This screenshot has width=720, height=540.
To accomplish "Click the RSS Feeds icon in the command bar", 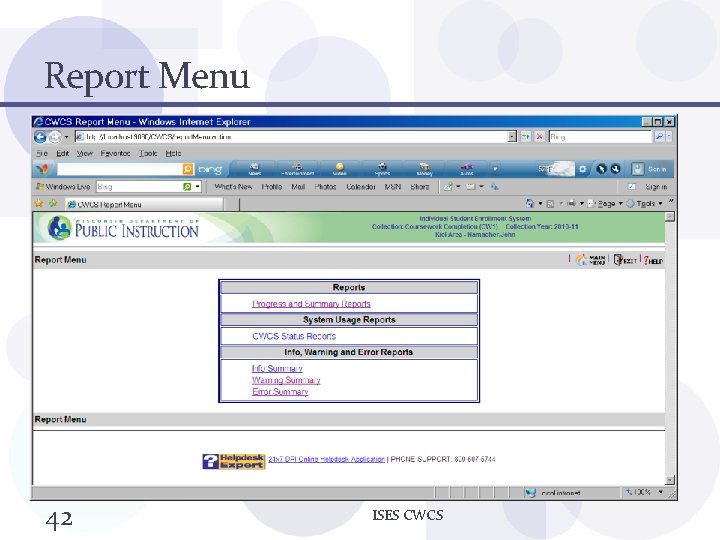I will point(550,203).
